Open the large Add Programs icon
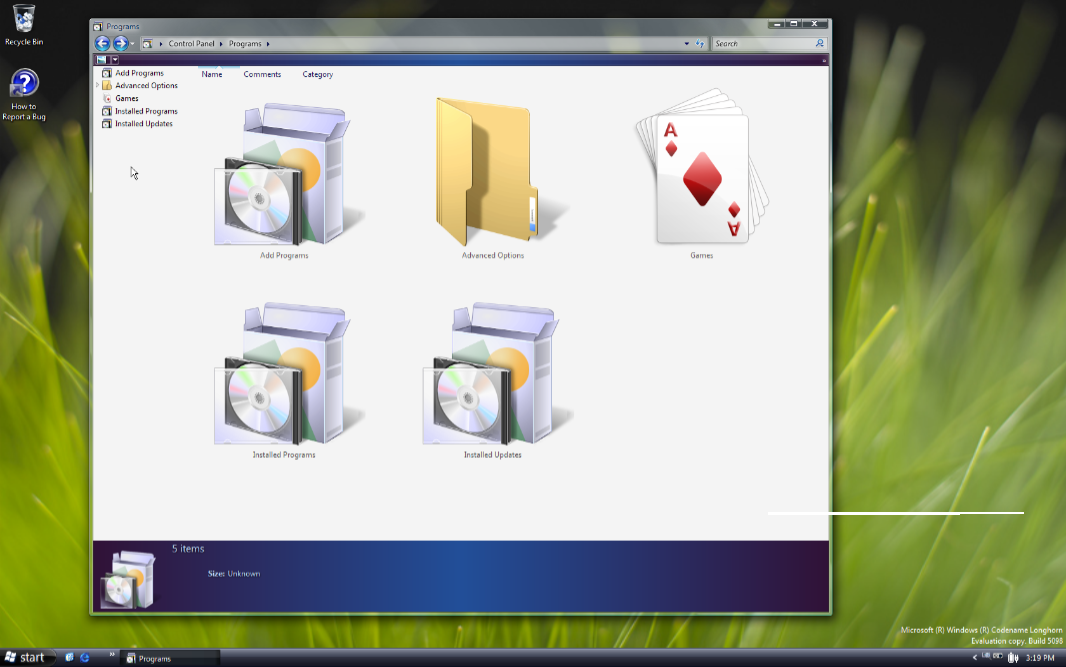1066x667 pixels. [285, 175]
